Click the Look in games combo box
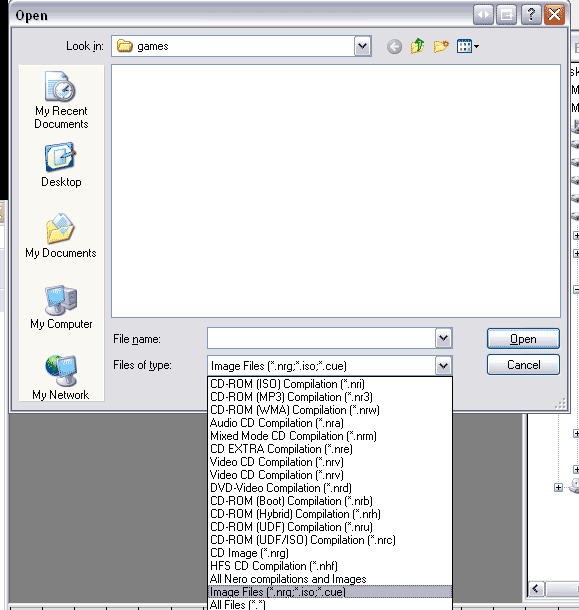 pos(241,46)
